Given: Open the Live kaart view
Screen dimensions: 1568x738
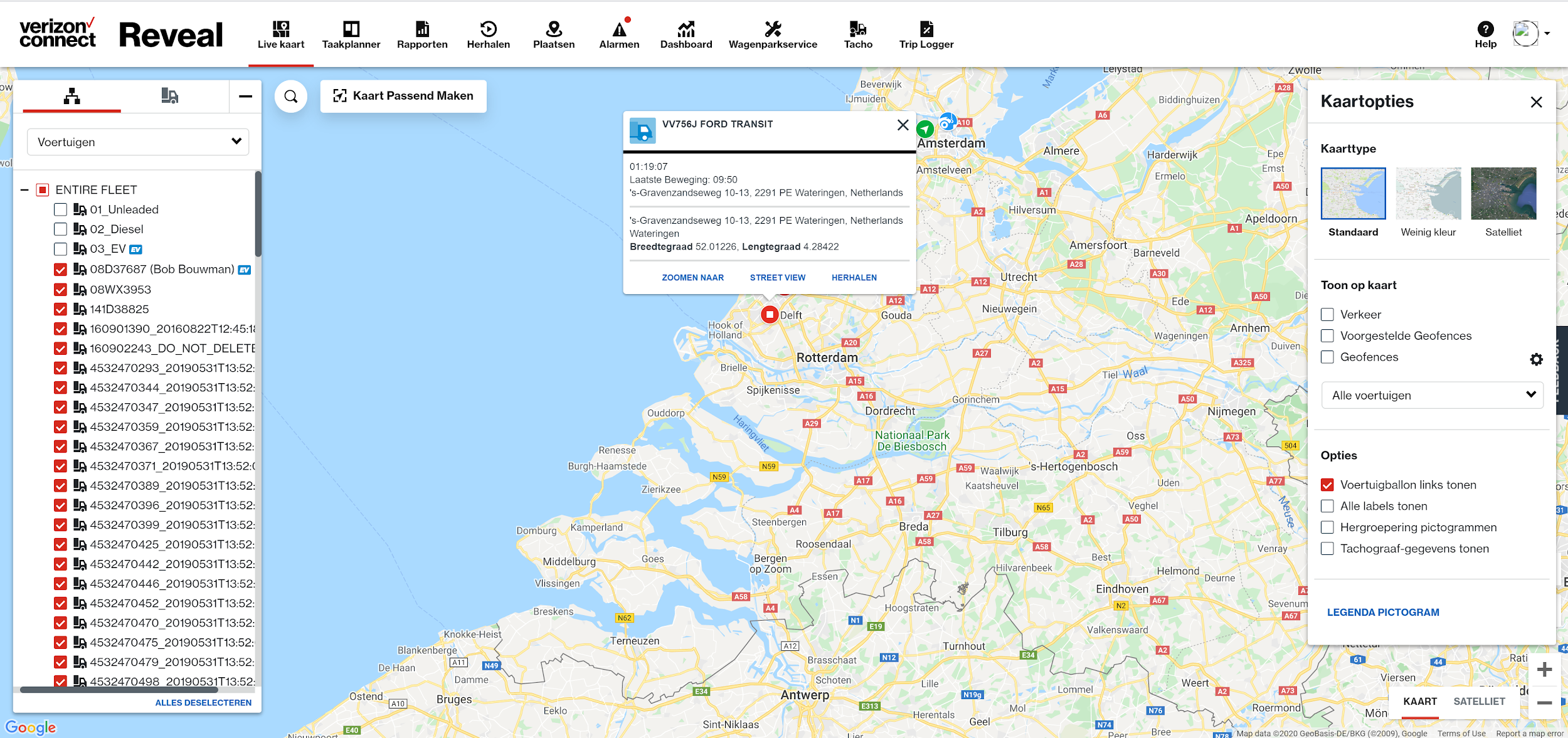Looking at the screenshot, I should (281, 35).
